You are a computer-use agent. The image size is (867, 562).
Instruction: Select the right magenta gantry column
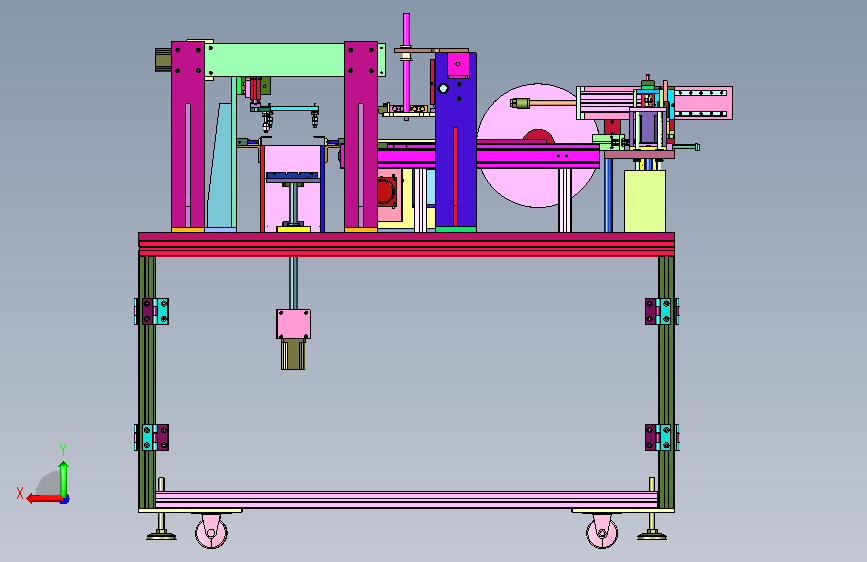pyautogui.click(x=361, y=136)
